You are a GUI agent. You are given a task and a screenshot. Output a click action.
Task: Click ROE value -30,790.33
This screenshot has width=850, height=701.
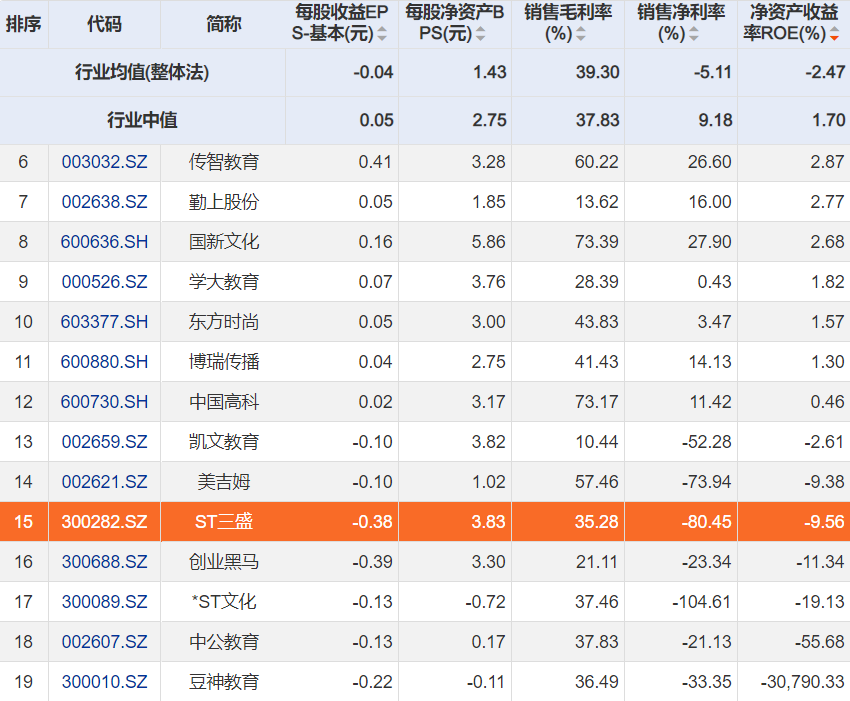802,682
